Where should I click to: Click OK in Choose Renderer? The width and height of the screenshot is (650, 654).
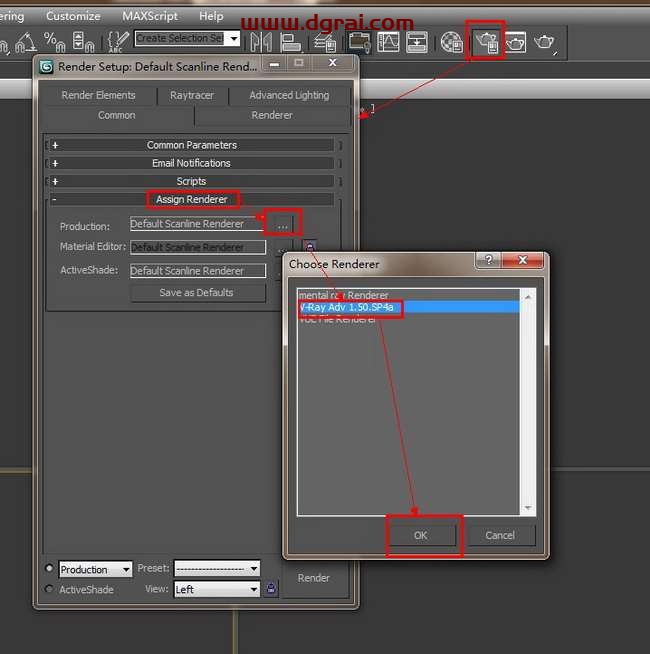(x=421, y=535)
